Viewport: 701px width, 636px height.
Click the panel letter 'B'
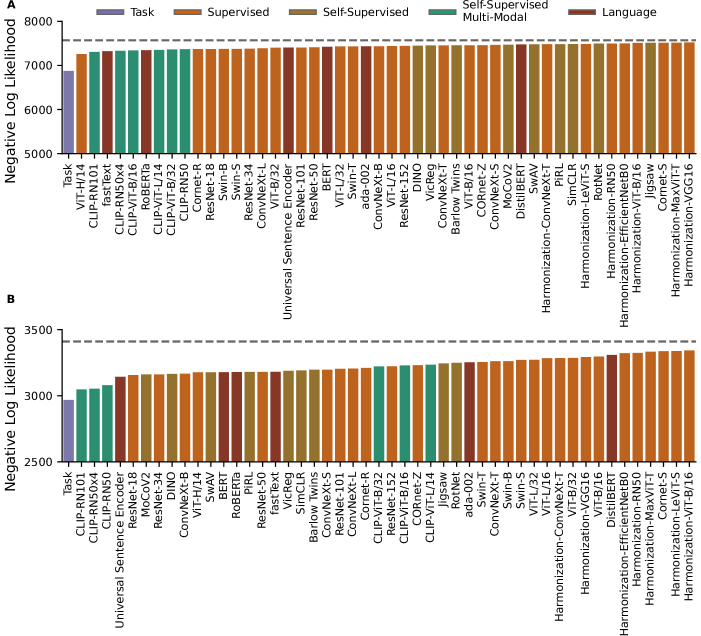coord(10,299)
